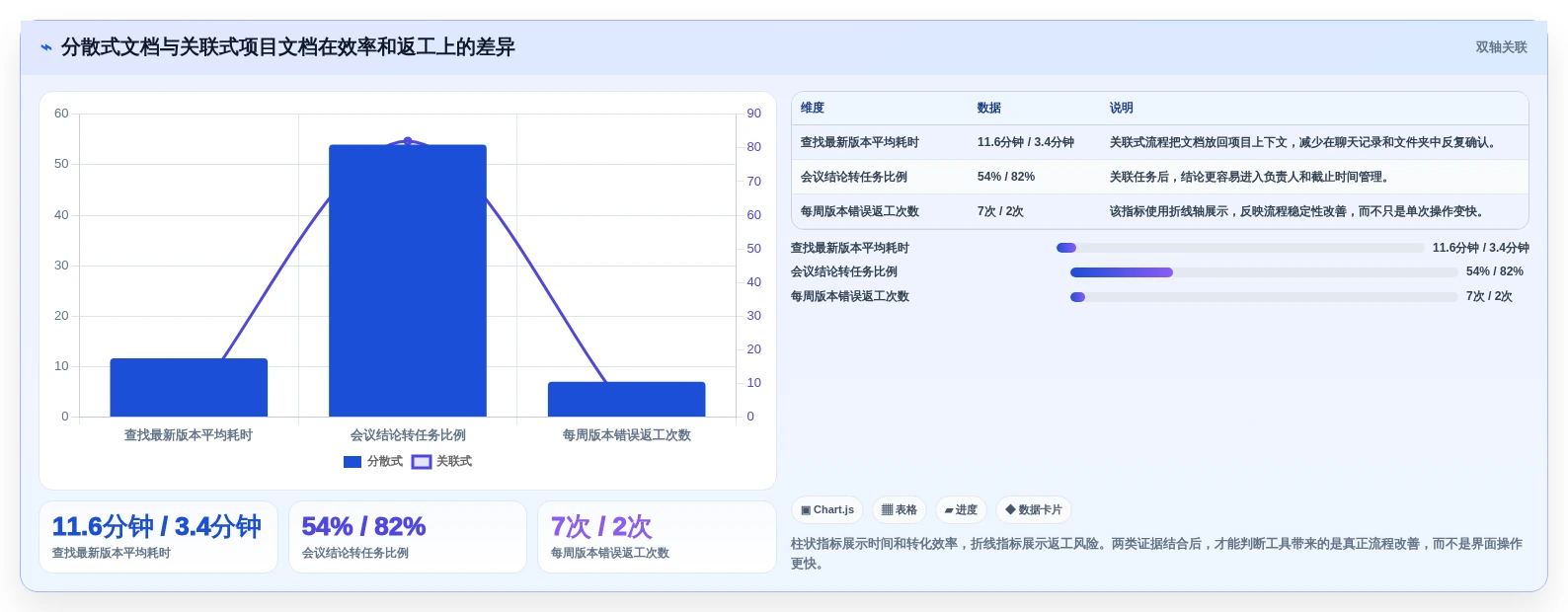Click the 双轴关联 label in the header

[x=1501, y=47]
